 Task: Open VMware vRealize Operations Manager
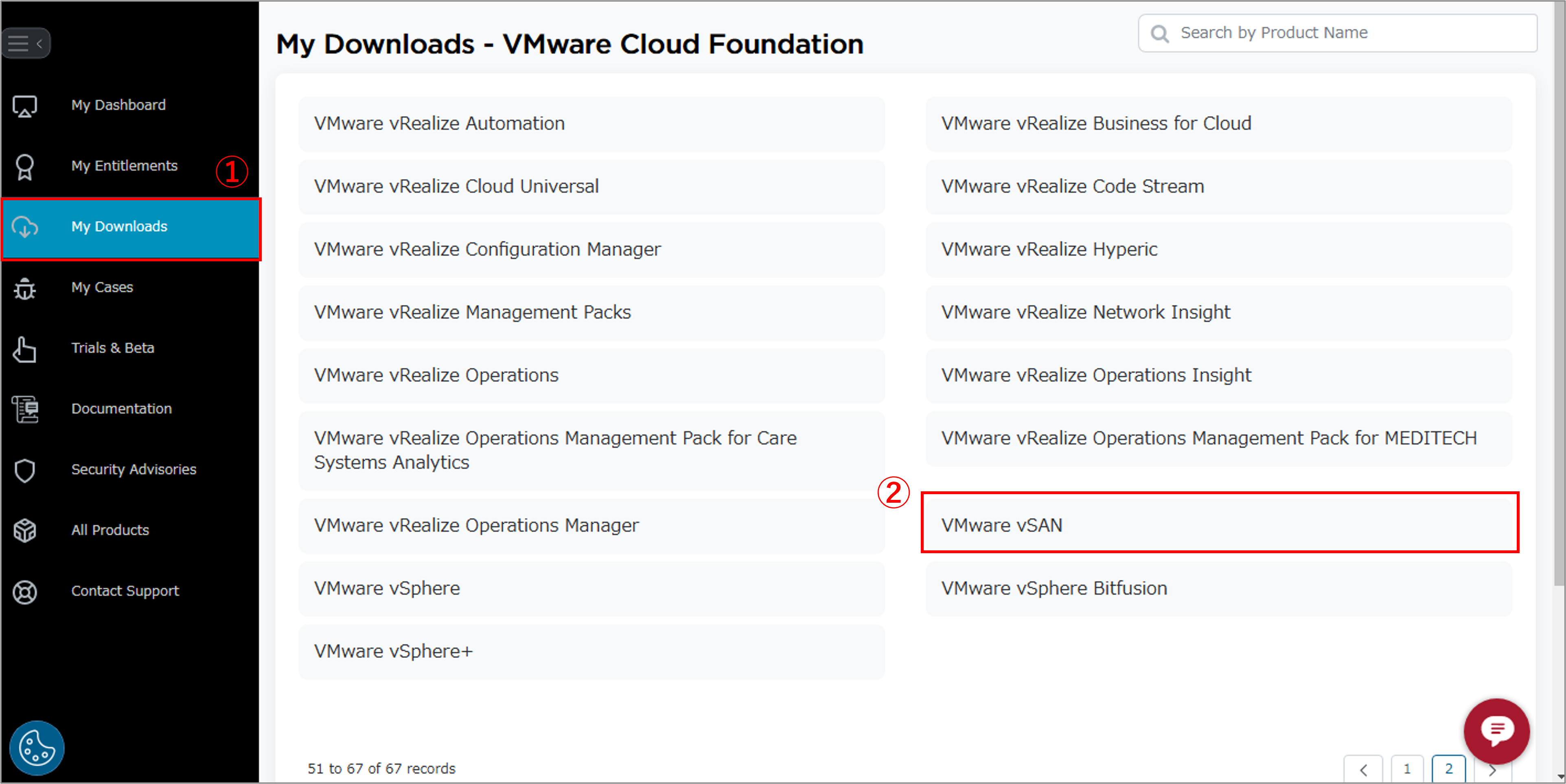[x=591, y=526]
